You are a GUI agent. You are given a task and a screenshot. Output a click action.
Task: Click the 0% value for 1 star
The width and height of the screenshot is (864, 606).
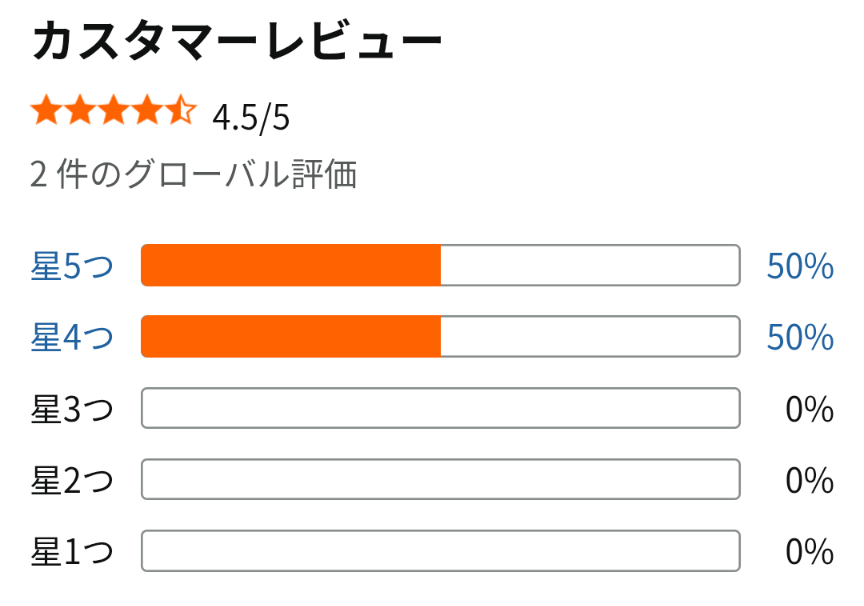coord(809,552)
